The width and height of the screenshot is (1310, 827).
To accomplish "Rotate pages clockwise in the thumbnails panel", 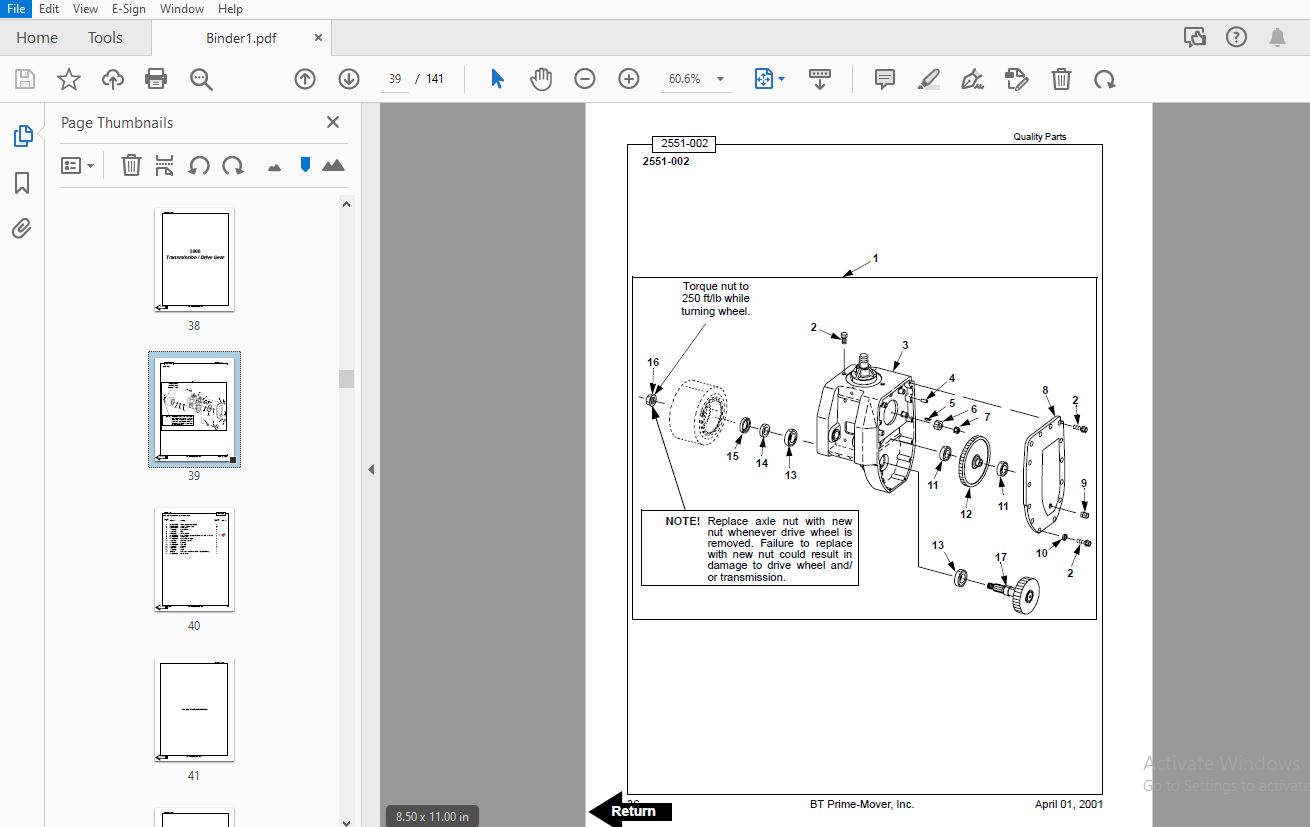I will (x=233, y=166).
